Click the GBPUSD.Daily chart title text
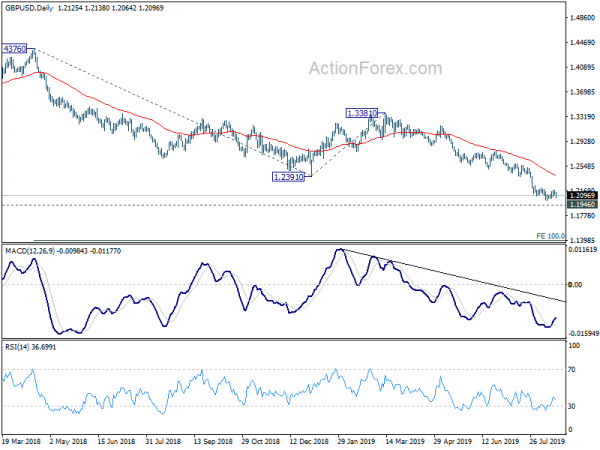 29,8
